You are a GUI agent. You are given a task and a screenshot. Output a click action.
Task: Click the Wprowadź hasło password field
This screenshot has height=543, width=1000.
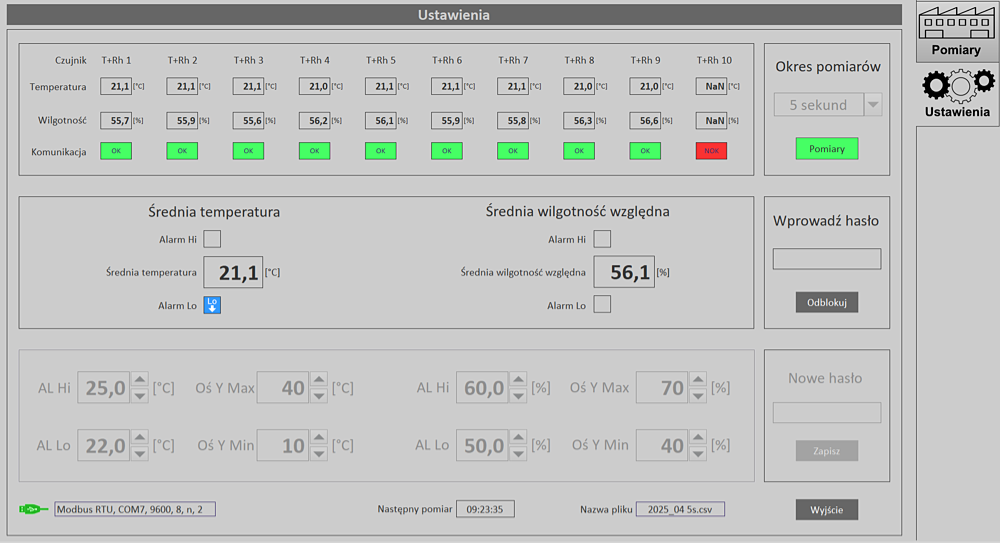[827, 259]
